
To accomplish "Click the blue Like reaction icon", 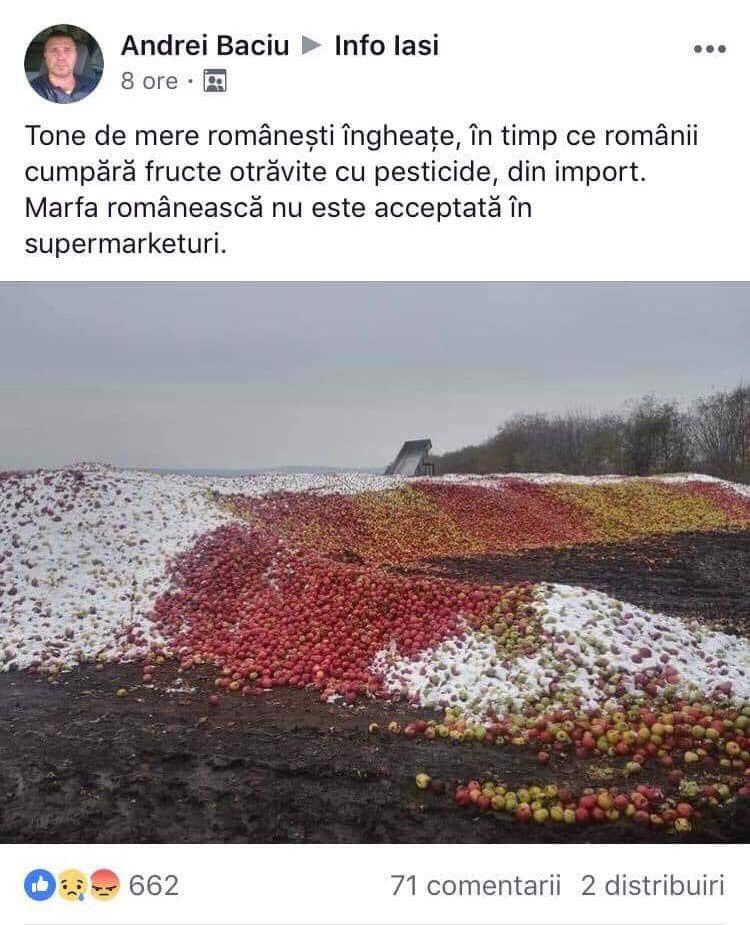I will click(40, 885).
